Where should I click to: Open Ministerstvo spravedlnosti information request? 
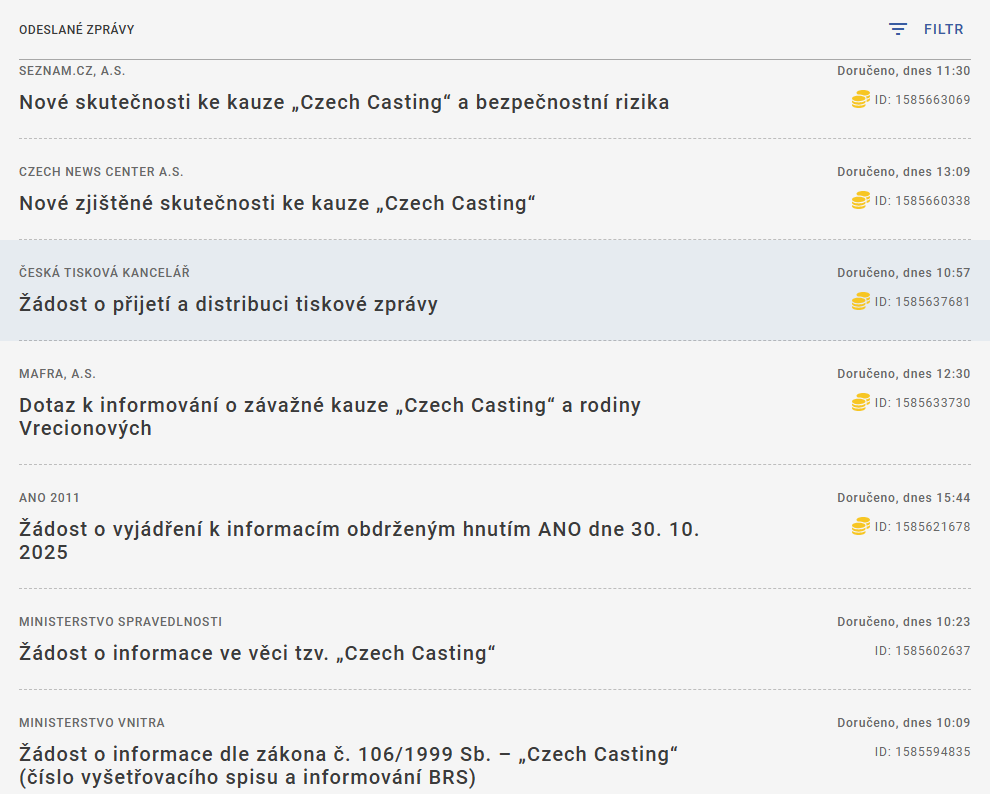(258, 653)
